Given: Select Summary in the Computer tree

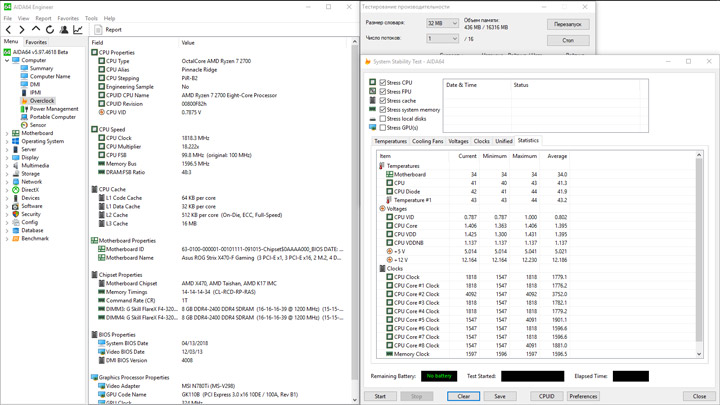Looking at the screenshot, I should [41, 68].
